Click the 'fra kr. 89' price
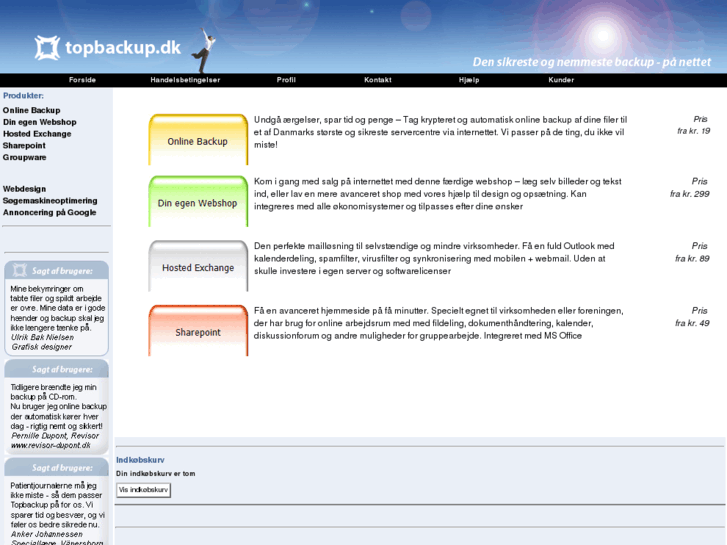 692,258
